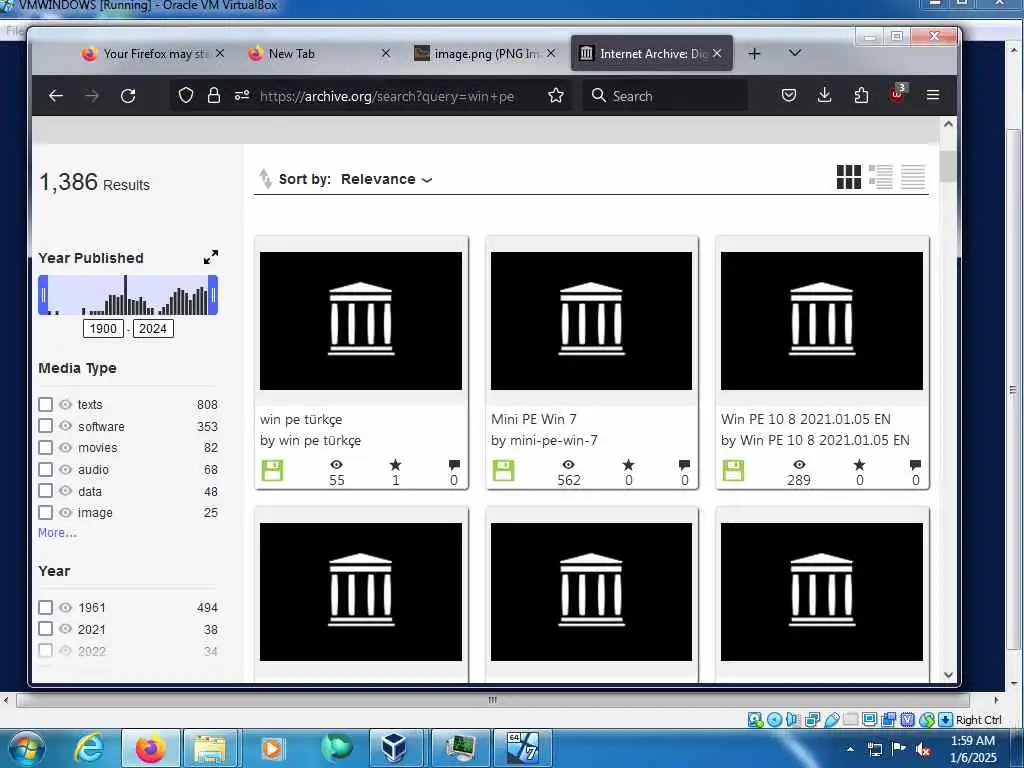Screen dimensions: 1024x768
Task: Click the Year Published histogram bars
Action: point(128,295)
